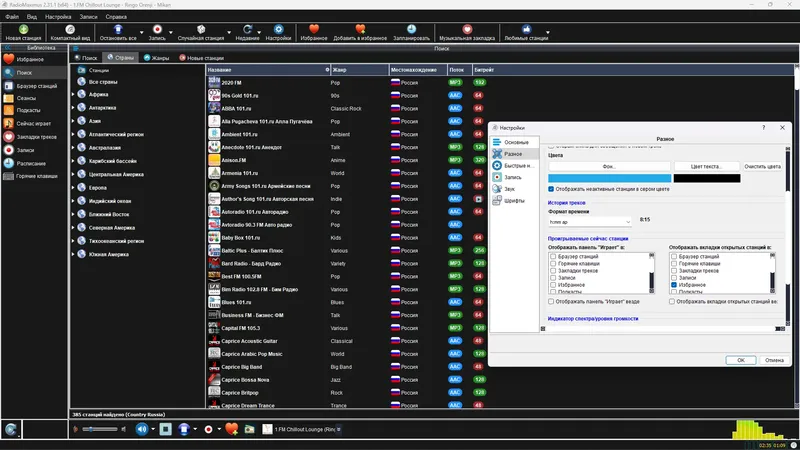Open Сейчас играет in the library sidebar
The width and height of the screenshot is (800, 450).
point(34,123)
